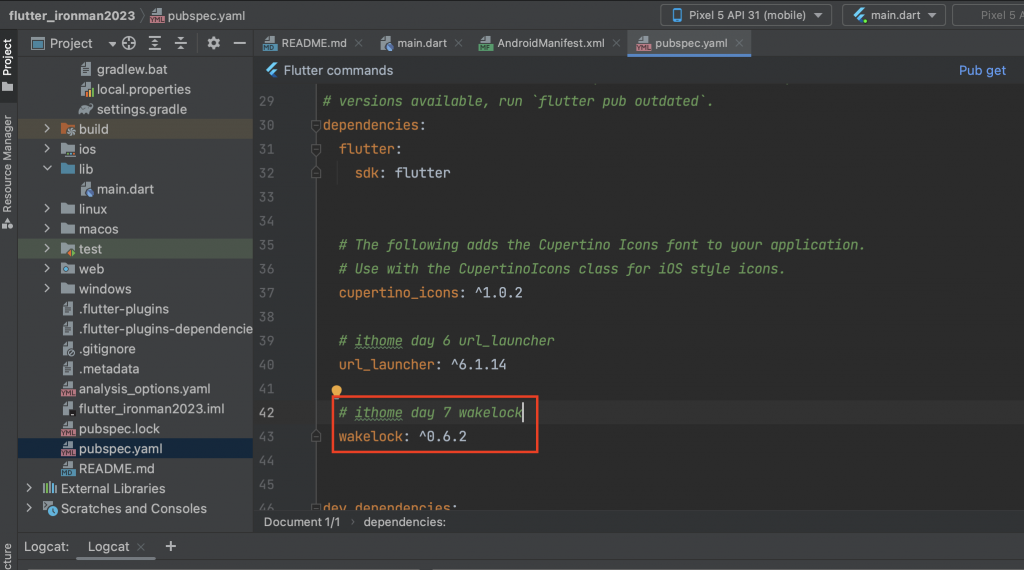Close the AndroidManifest.xml tab

click(x=616, y=43)
